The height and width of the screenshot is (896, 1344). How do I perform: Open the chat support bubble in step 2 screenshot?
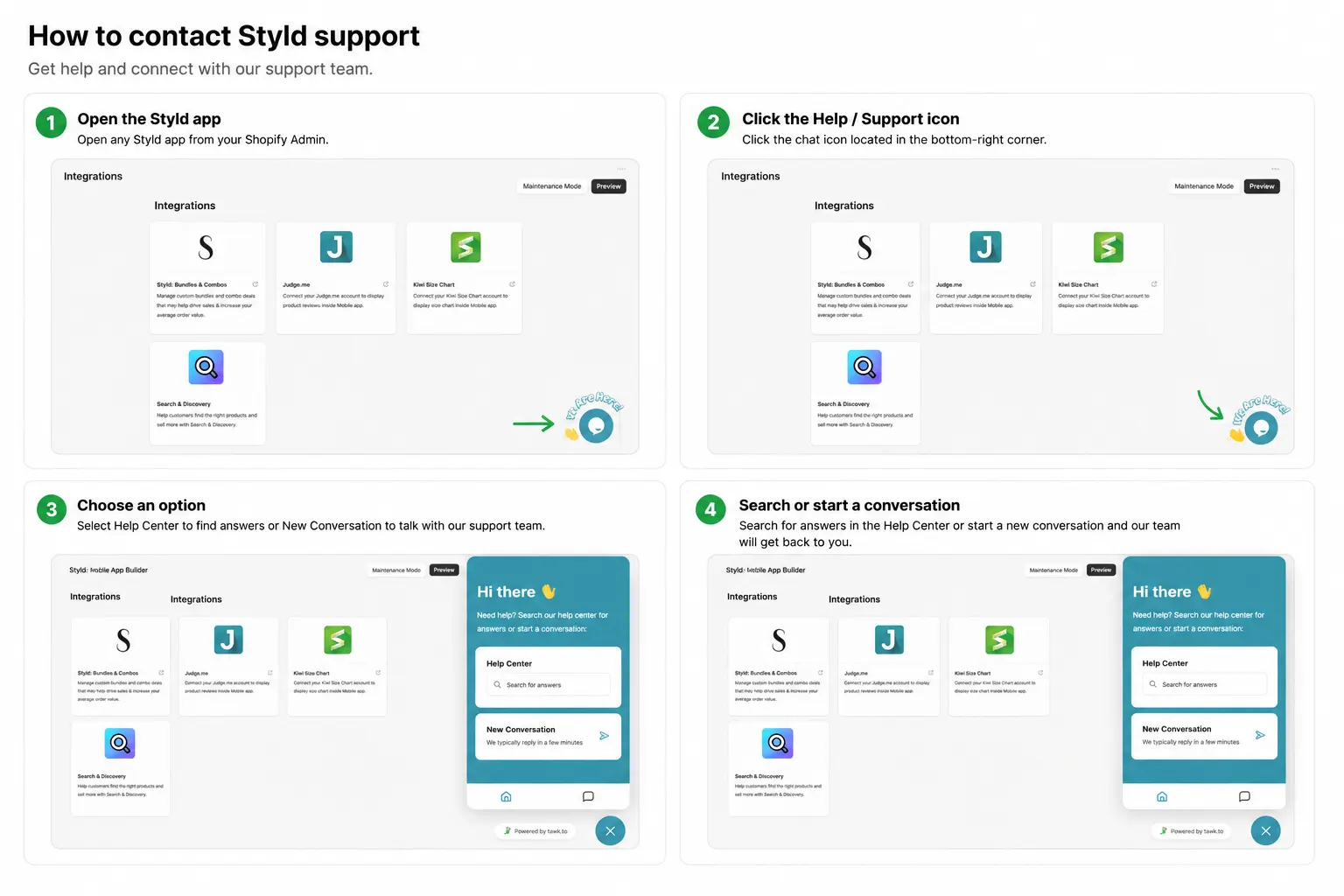click(x=1261, y=428)
